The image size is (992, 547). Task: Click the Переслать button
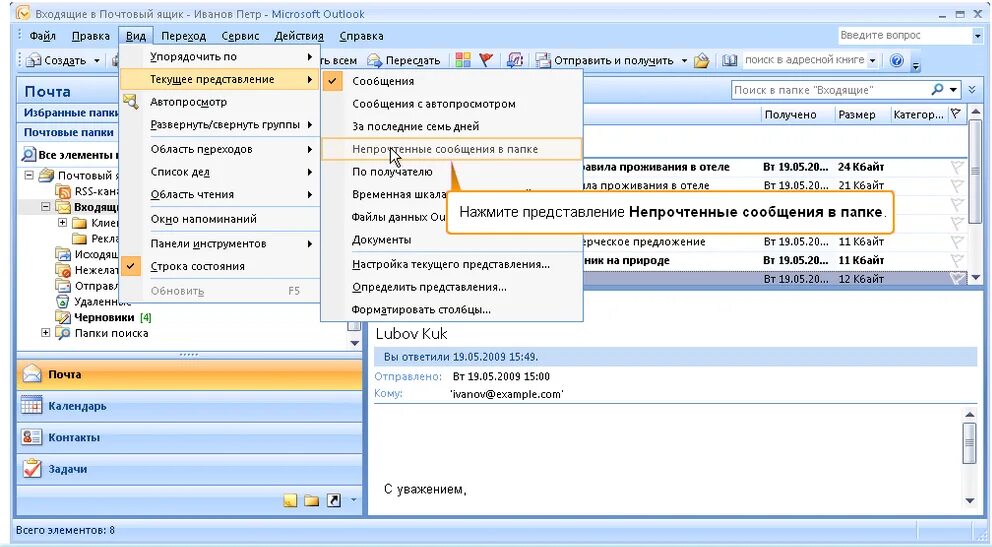[404, 60]
